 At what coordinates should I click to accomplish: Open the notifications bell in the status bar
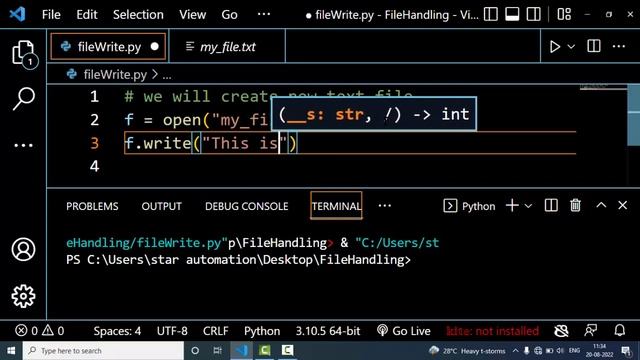point(620,330)
